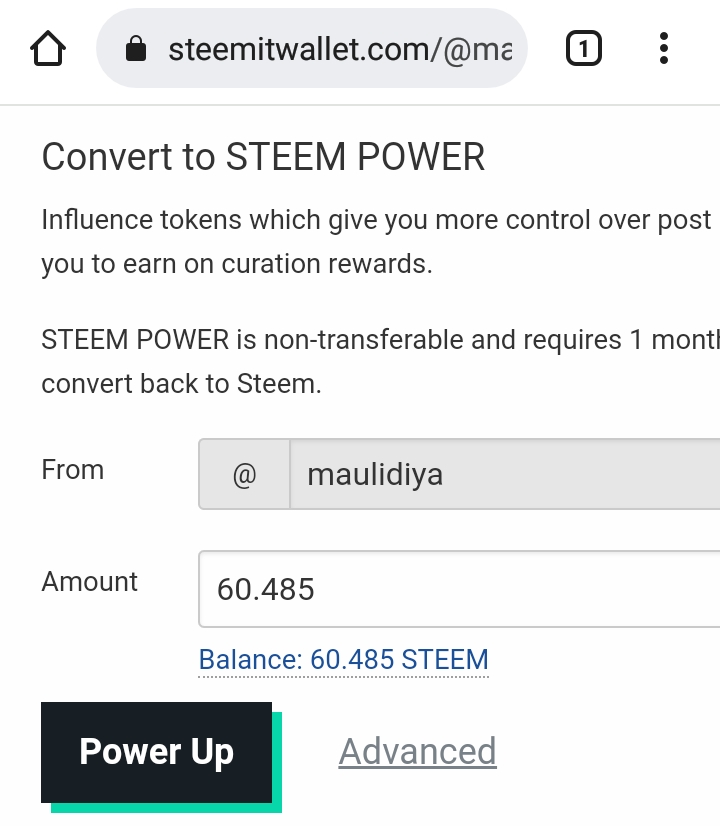Click the word Steem in convert back text
This screenshot has height=826, width=720.
[x=279, y=384]
